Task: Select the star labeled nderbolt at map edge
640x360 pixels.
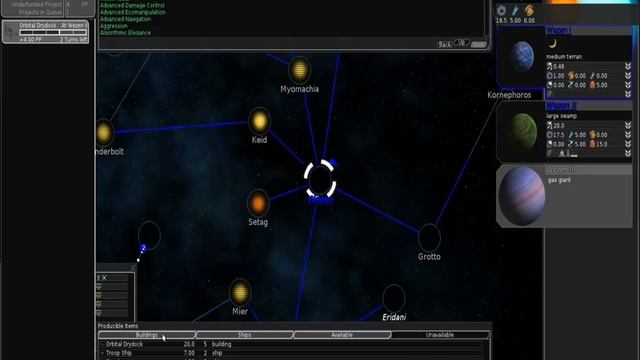Action: (104, 132)
